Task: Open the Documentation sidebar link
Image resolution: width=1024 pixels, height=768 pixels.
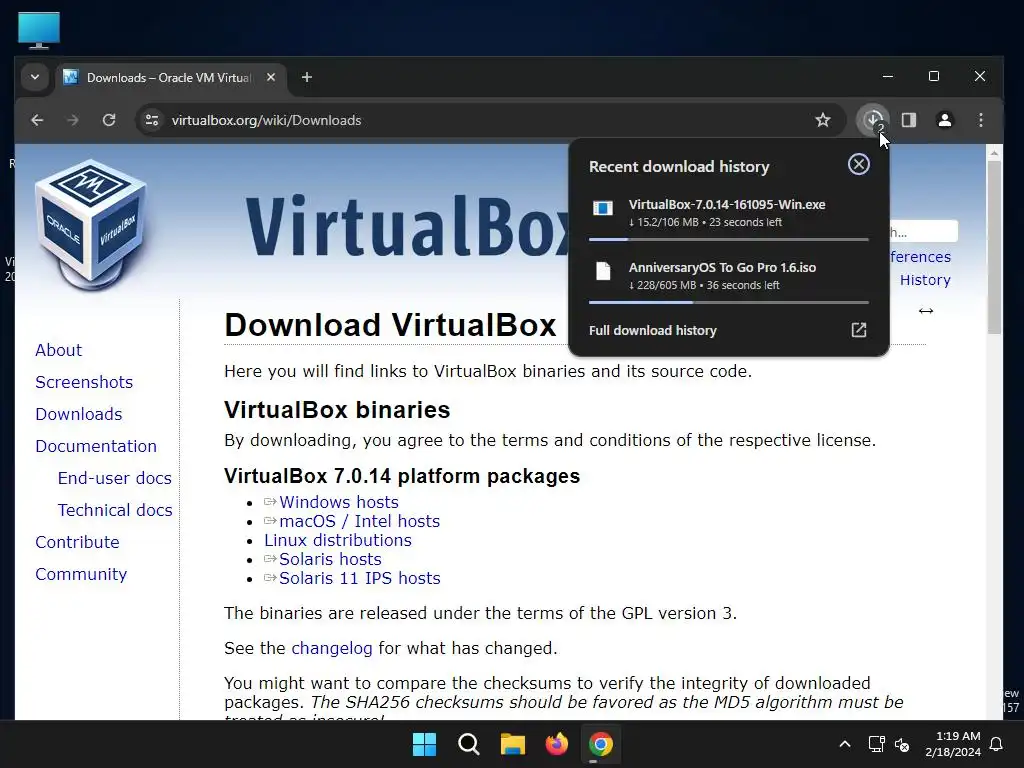Action: 96,446
